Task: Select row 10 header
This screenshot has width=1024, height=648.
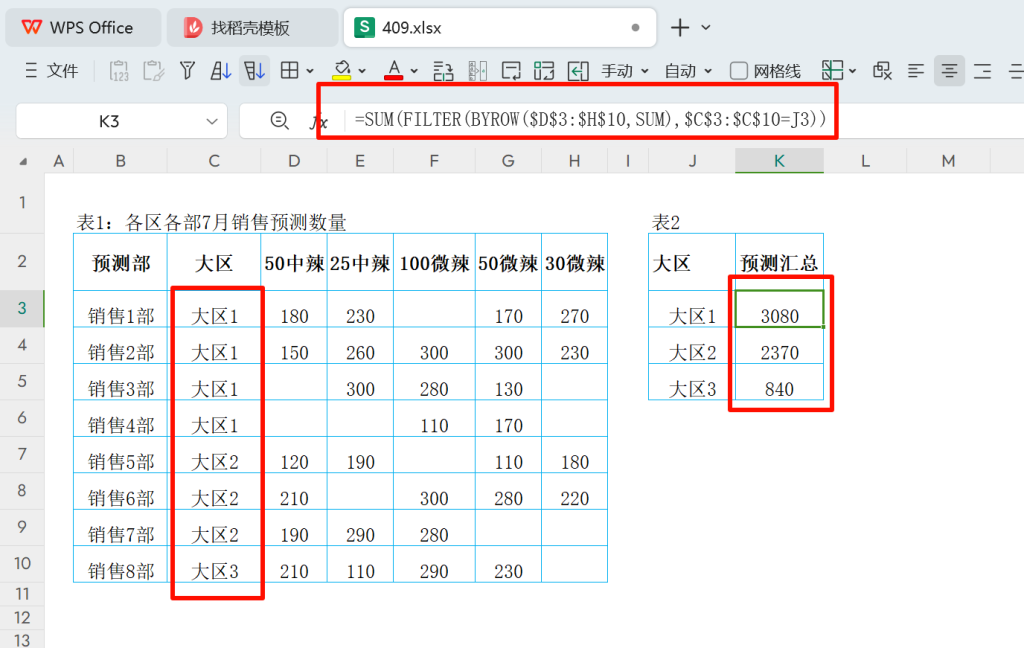Action: 22,564
